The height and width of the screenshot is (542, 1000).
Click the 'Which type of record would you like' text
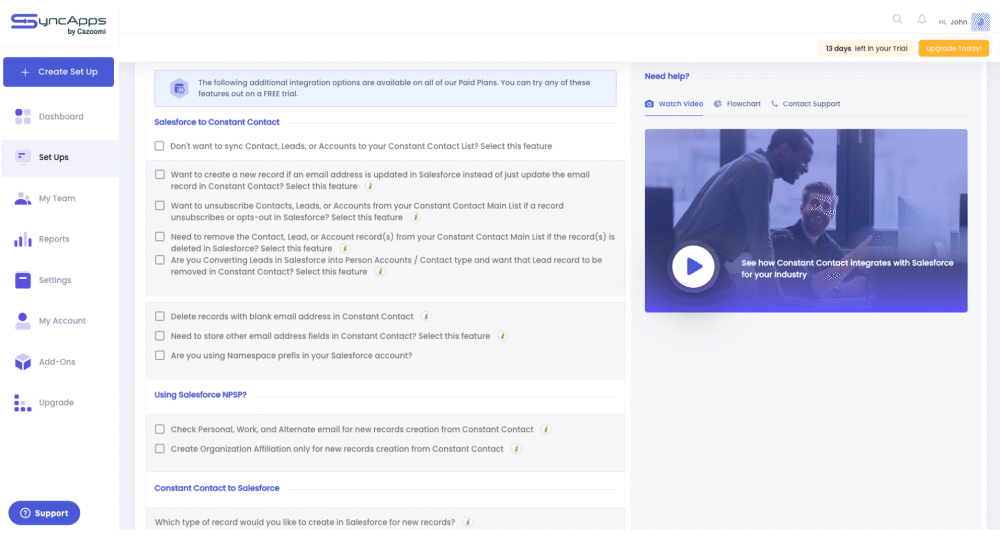pos(305,522)
